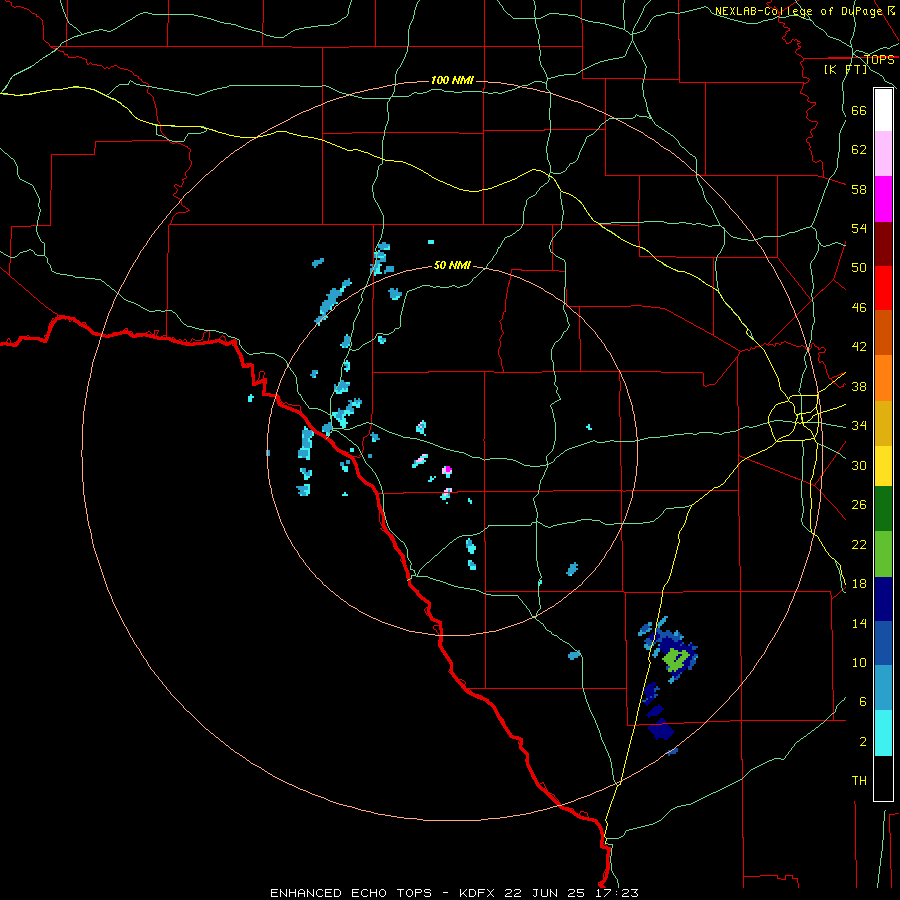Pick the bright cyan legend color band
Image resolution: width=900 pixels, height=900 pixels.
(883, 733)
